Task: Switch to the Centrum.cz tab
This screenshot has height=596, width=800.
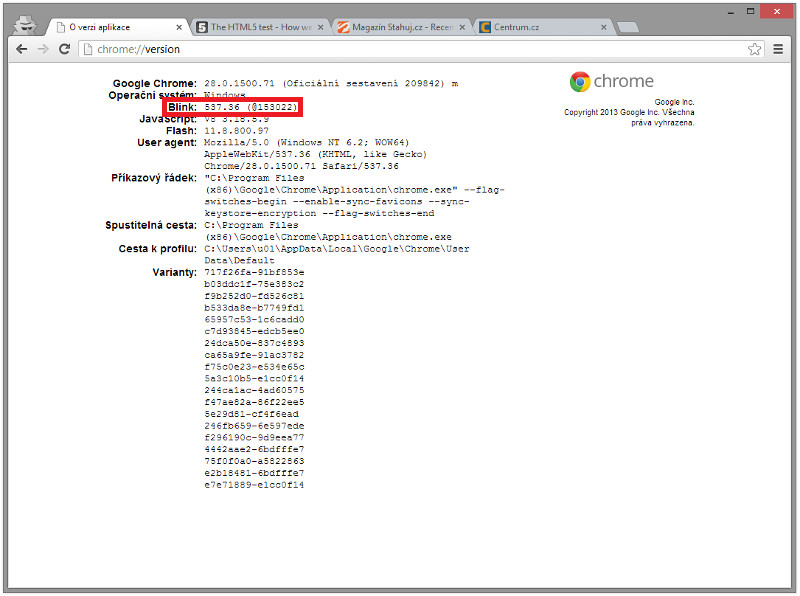Action: tap(544, 27)
